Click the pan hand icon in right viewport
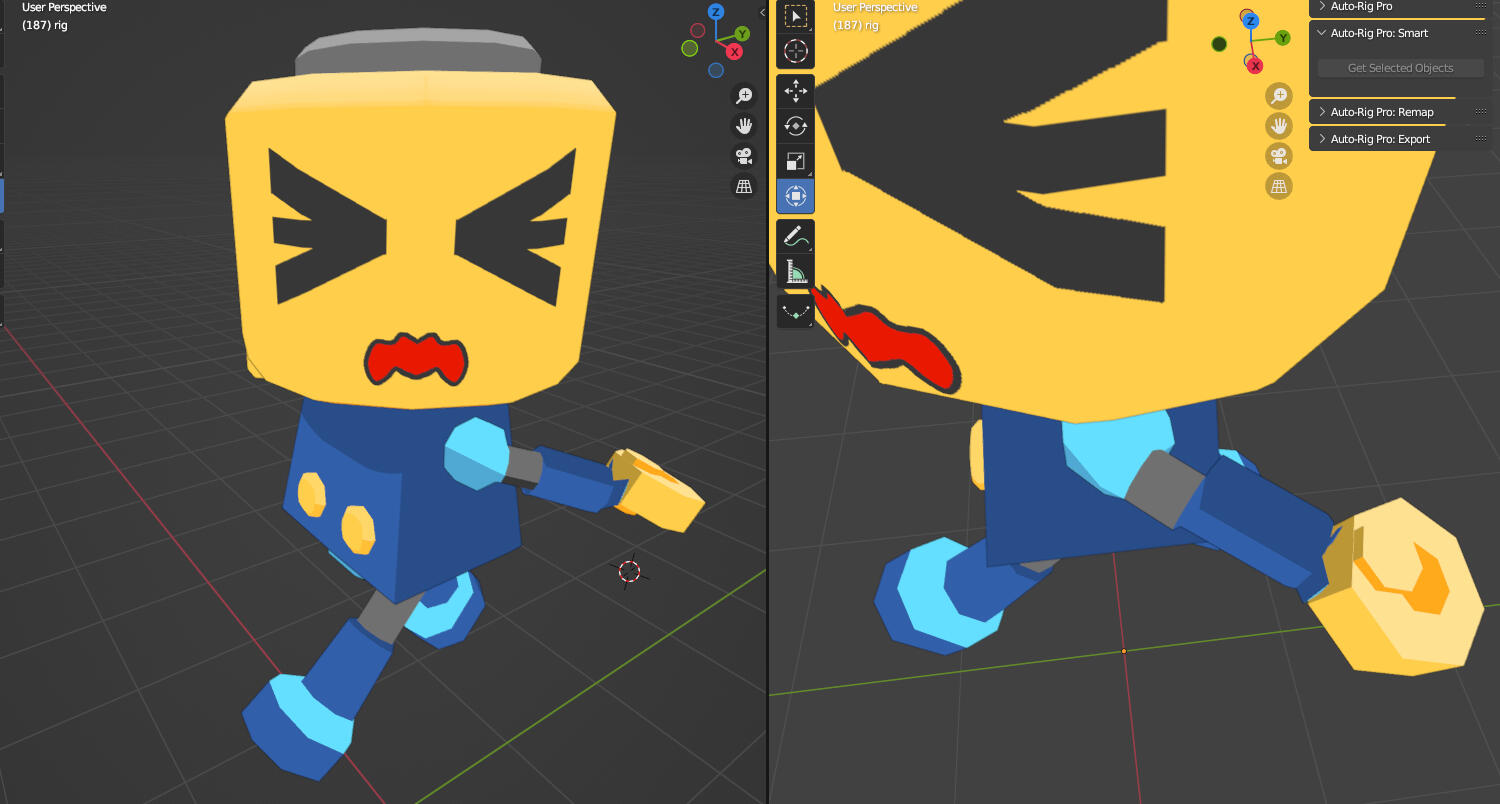This screenshot has height=804, width=1500. coord(1279,126)
